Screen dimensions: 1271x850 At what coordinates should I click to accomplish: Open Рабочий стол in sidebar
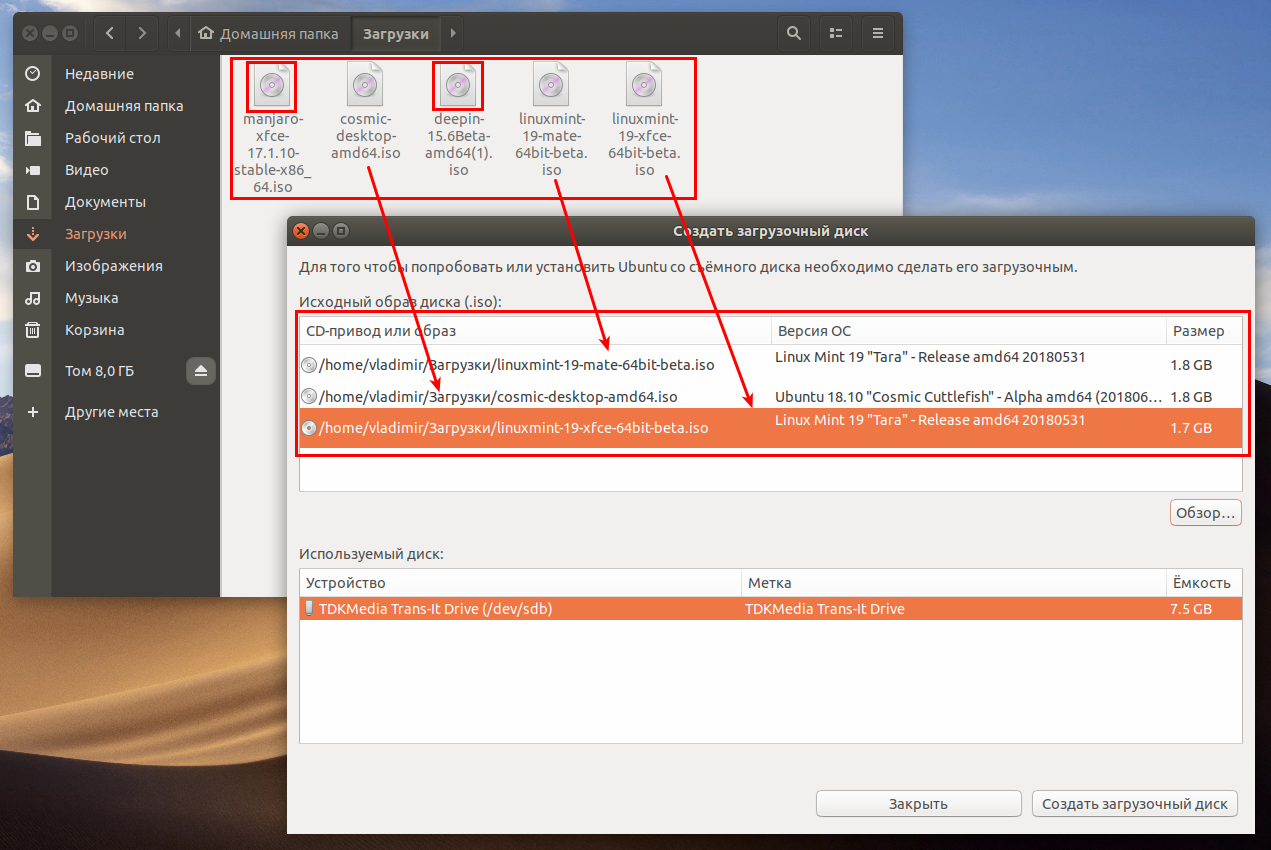(x=116, y=138)
